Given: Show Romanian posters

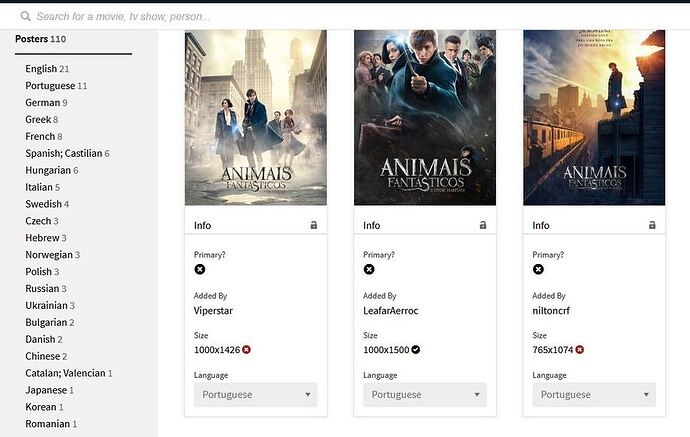Looking at the screenshot, I should 51,424.
